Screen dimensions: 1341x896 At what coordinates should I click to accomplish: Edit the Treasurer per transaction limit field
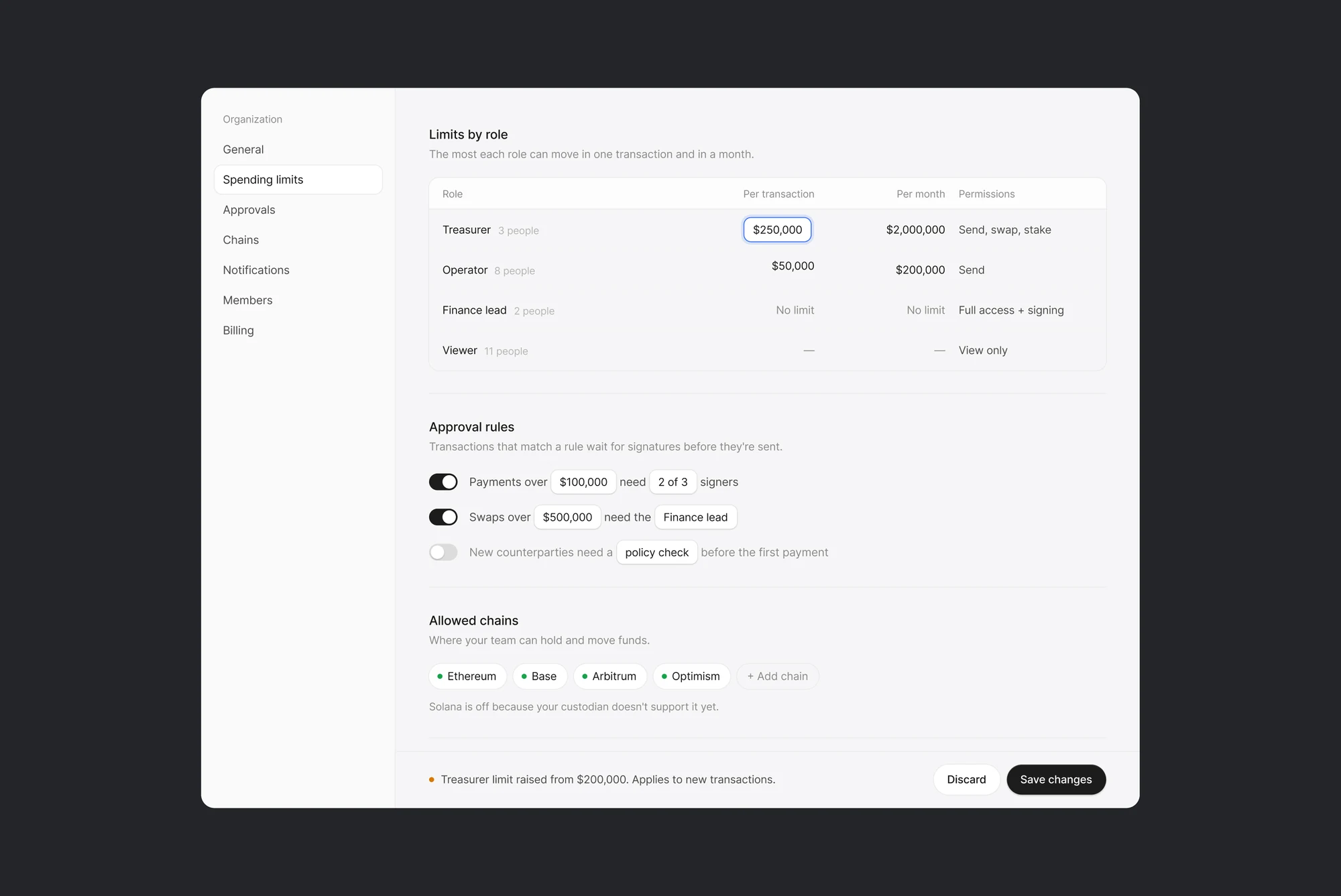click(x=777, y=230)
